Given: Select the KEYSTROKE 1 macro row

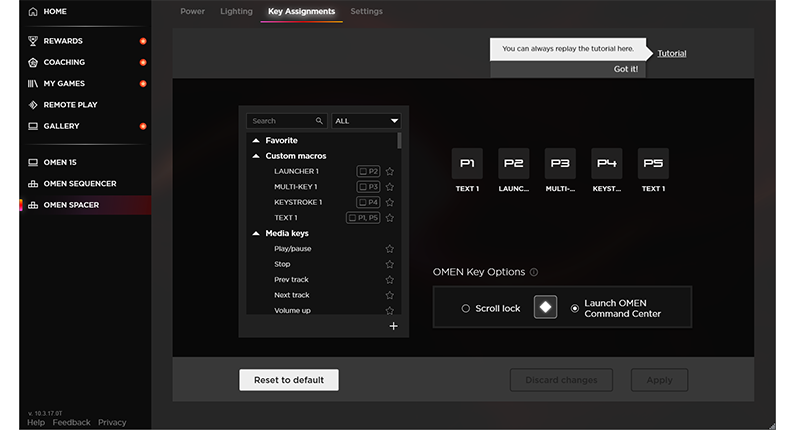Looking at the screenshot, I should [x=323, y=202].
